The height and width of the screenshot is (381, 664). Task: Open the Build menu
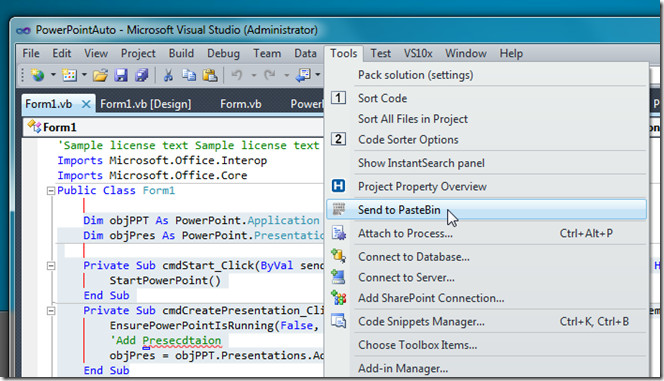coord(181,53)
